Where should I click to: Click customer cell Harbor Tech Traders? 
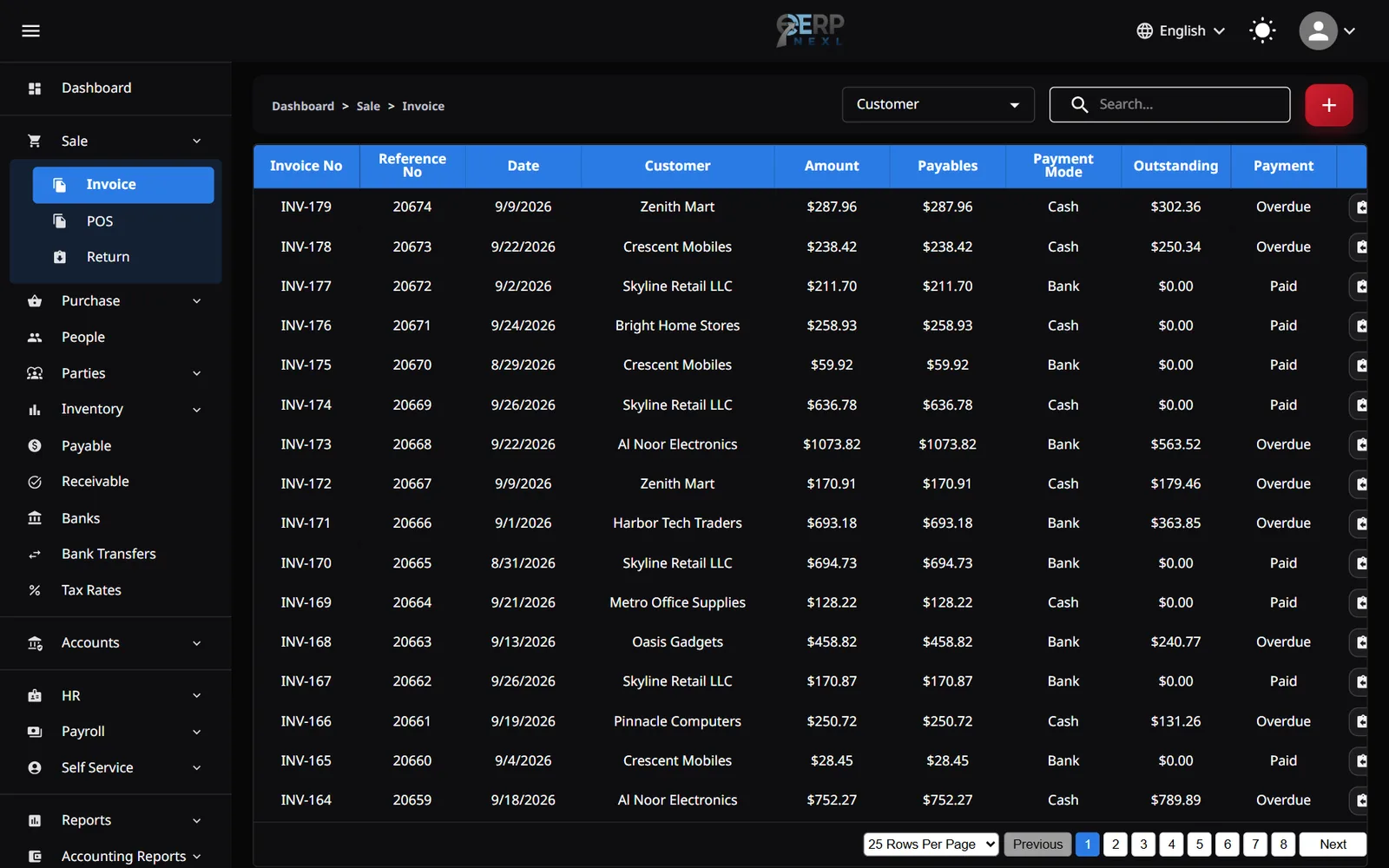coord(677,523)
